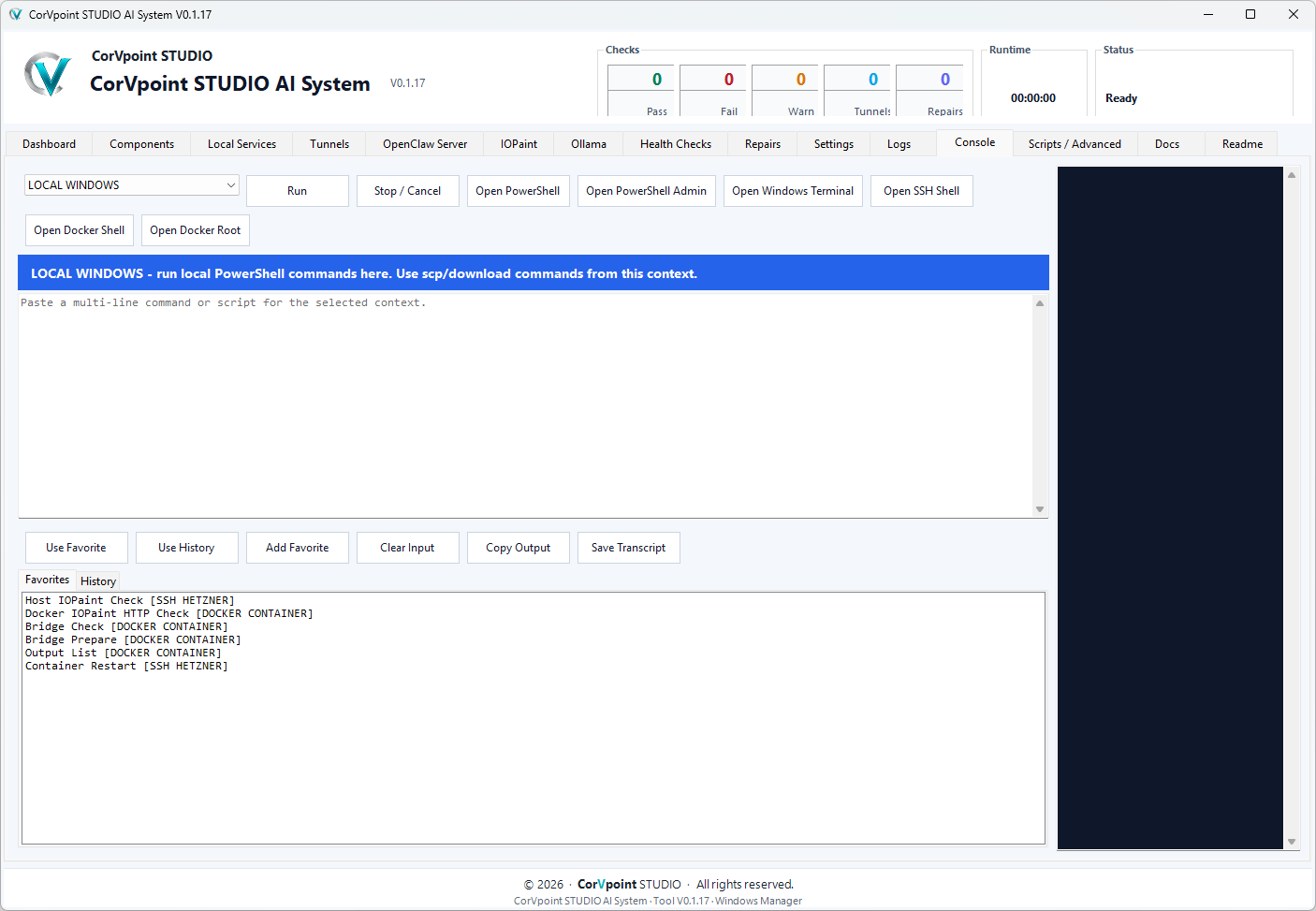This screenshot has height=911, width=1316.
Task: Click the Runtime 00:00:00 timer value
Action: click(1033, 98)
